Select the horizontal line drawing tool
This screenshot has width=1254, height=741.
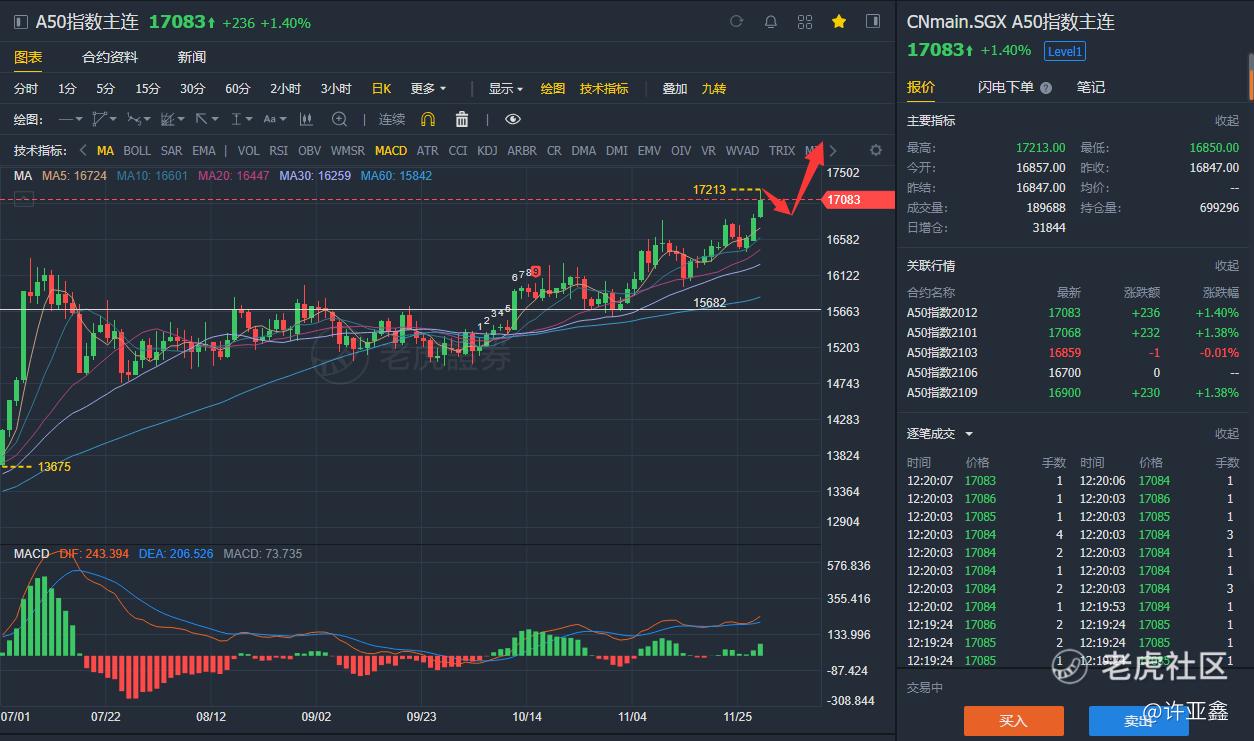(66, 119)
